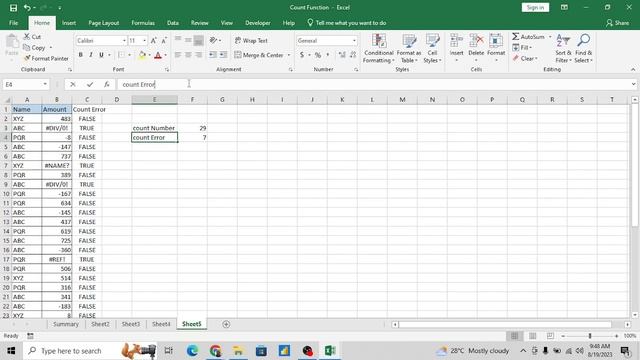Open Conditional Formatting menu

click(x=379, y=49)
